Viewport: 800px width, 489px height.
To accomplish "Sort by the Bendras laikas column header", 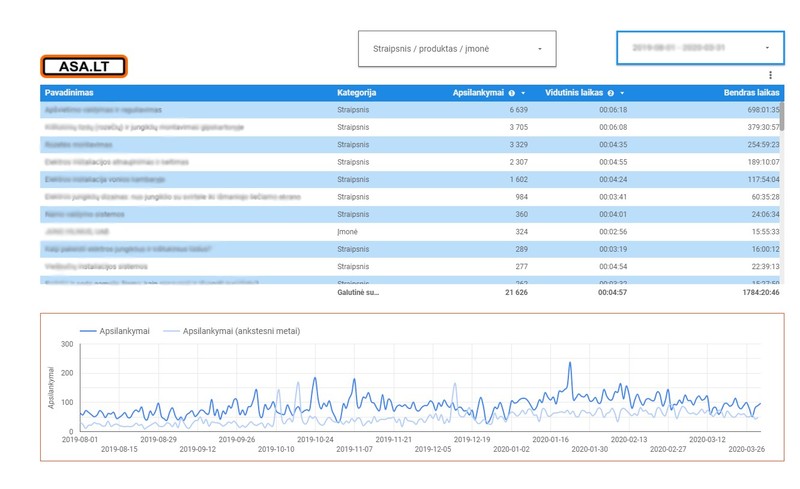I will click(752, 92).
